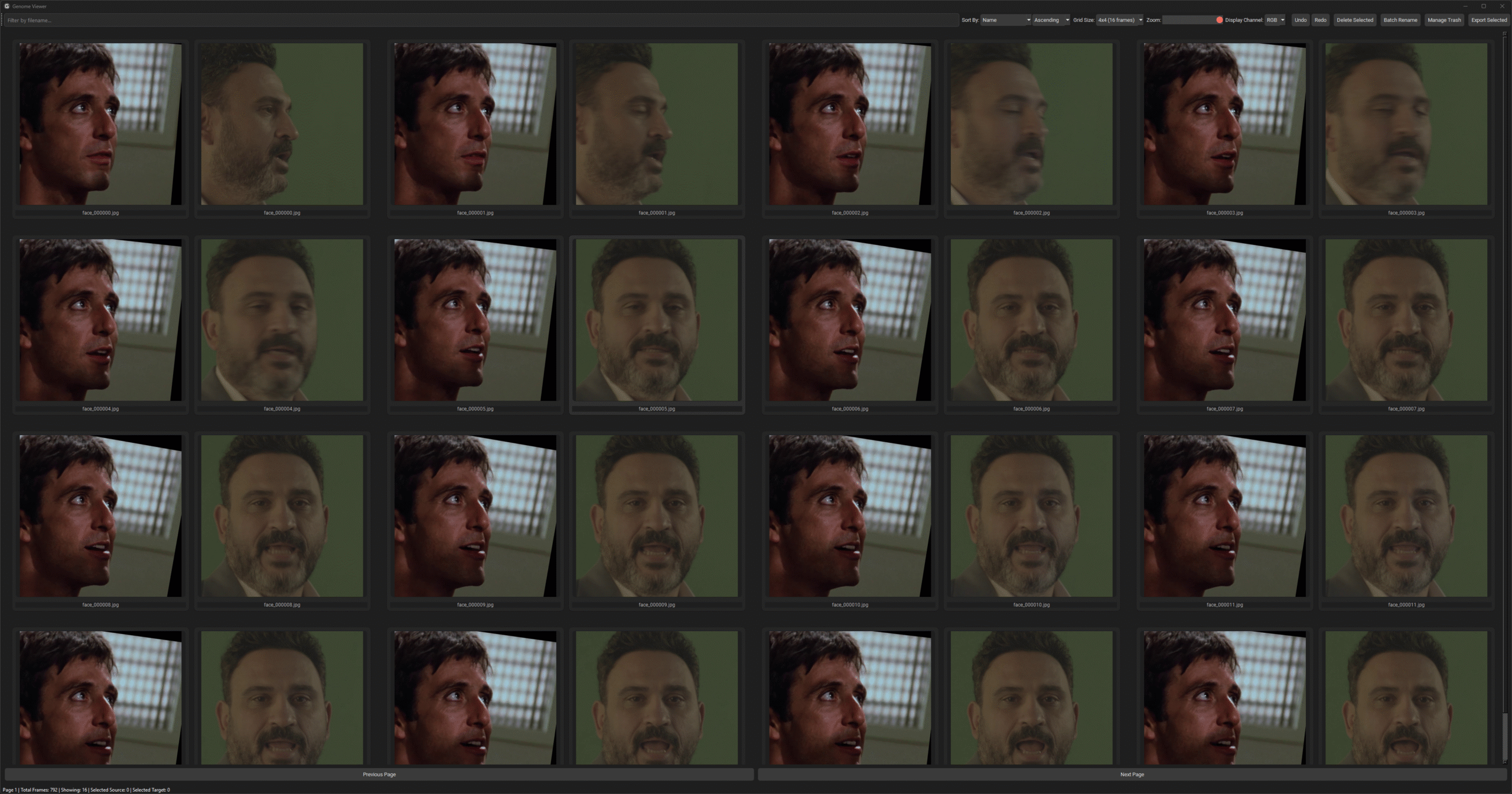Click the Genome Viewer window title text
Viewport: 1512px width, 794px height.
[30, 6]
